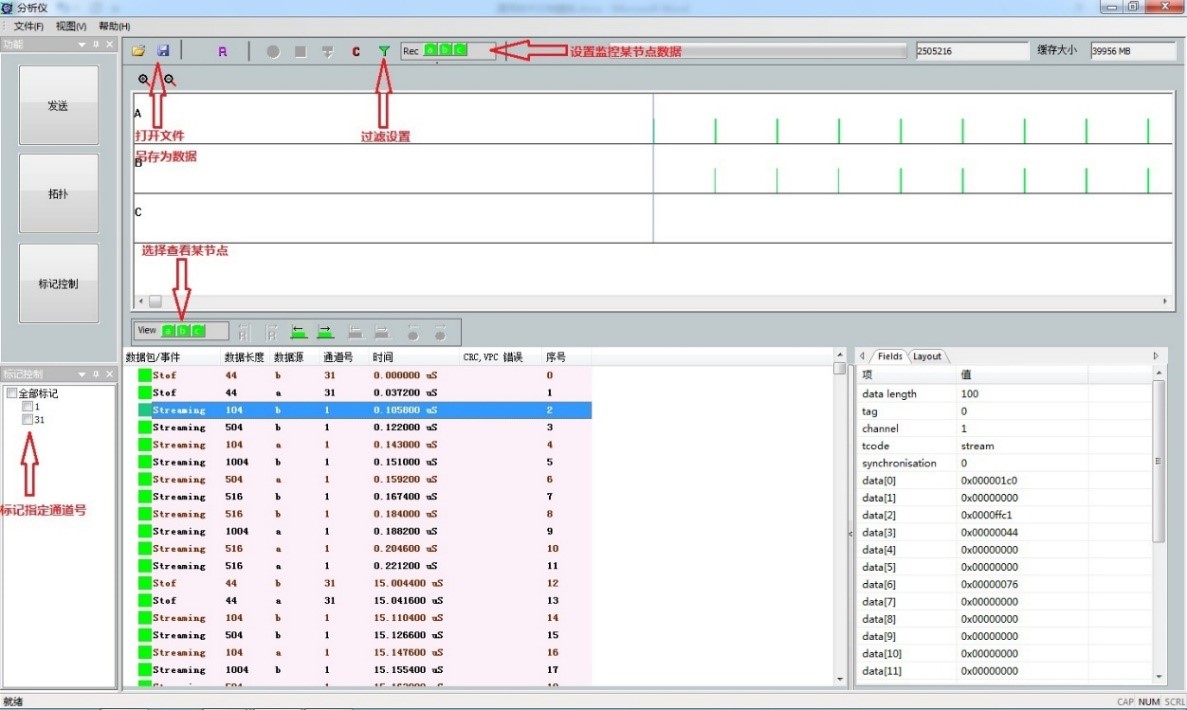This screenshot has width=1187, height=710.
Task: Click the zoom in magnifier icon
Action: point(144,79)
